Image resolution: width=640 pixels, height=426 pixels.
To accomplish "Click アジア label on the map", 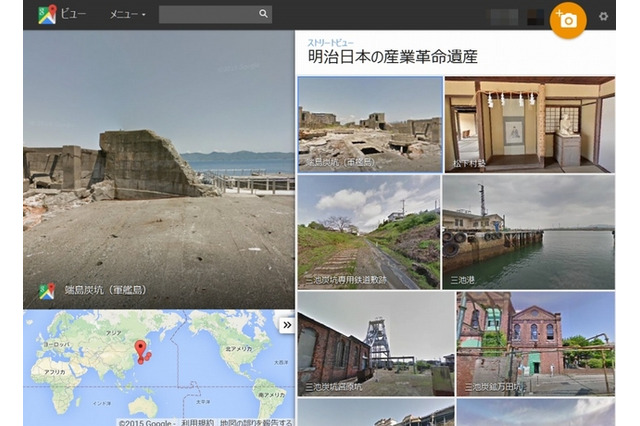I will (113, 333).
